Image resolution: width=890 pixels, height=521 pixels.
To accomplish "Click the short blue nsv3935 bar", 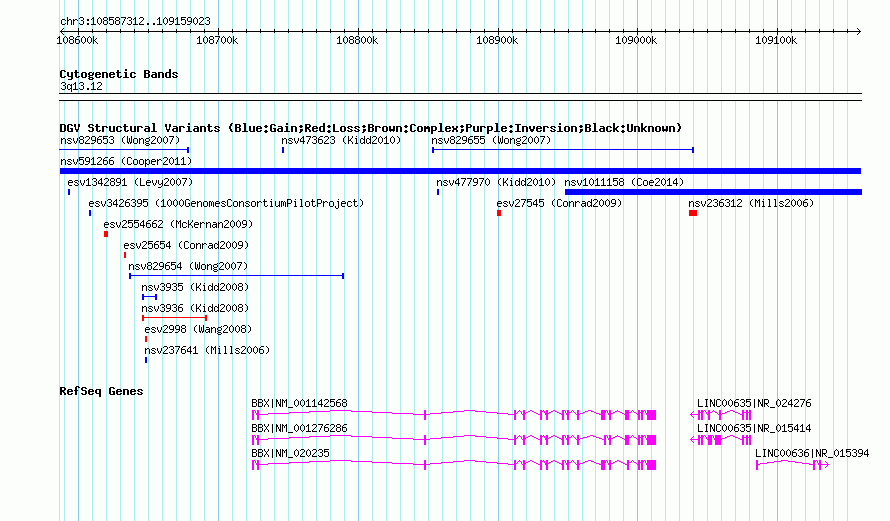I will [x=150, y=297].
